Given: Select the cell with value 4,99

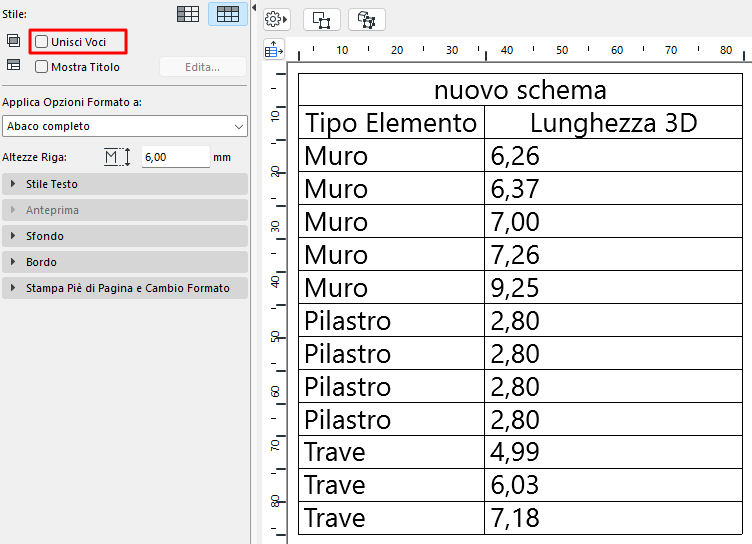Looking at the screenshot, I should pos(613,452).
